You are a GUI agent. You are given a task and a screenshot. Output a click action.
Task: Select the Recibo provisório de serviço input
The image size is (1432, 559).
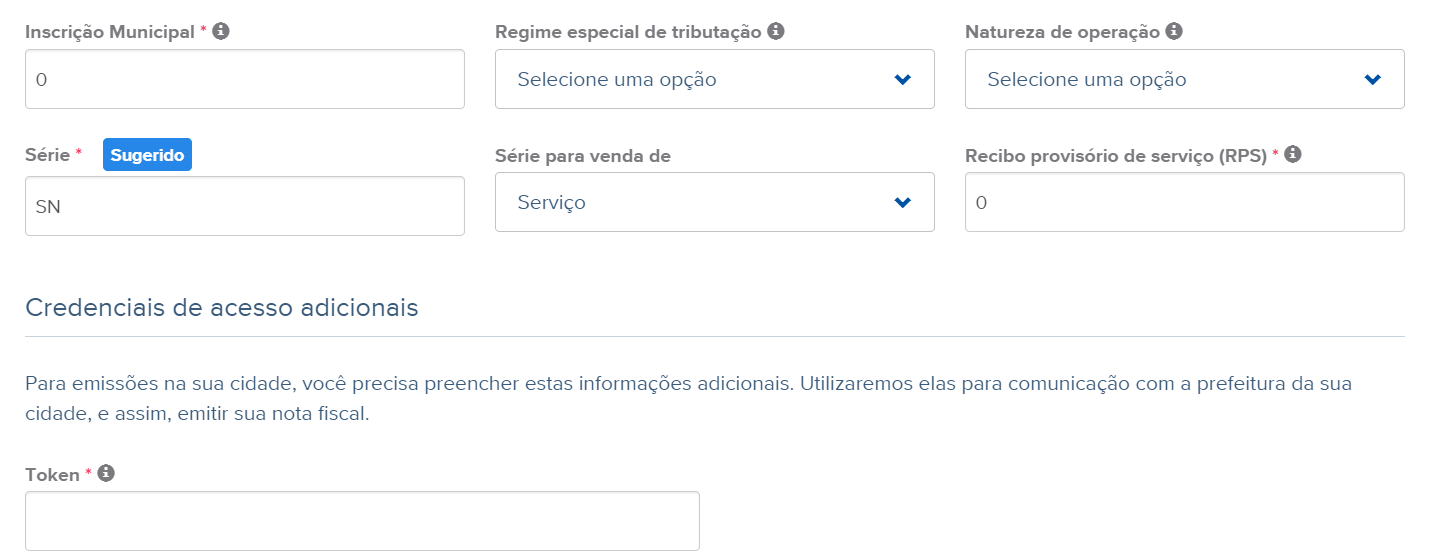pos(1185,202)
